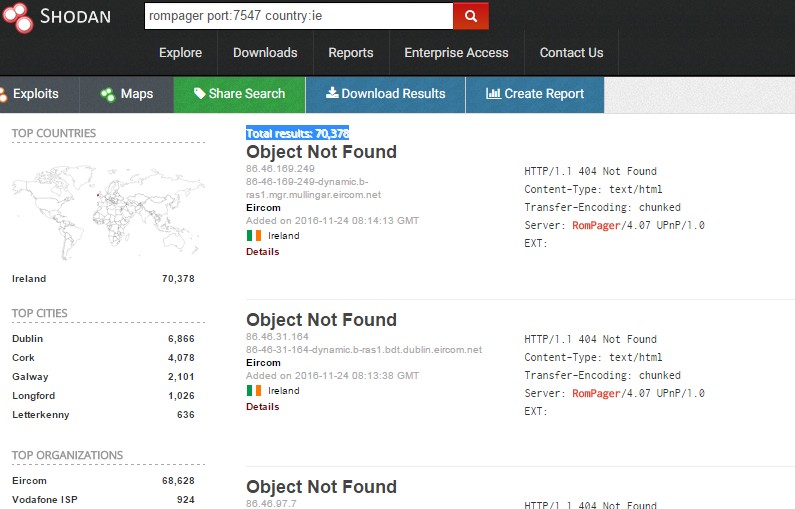
Task: Click Added on 2016-11-24 08:14:13 GMT timestamp
Action: coord(333,221)
